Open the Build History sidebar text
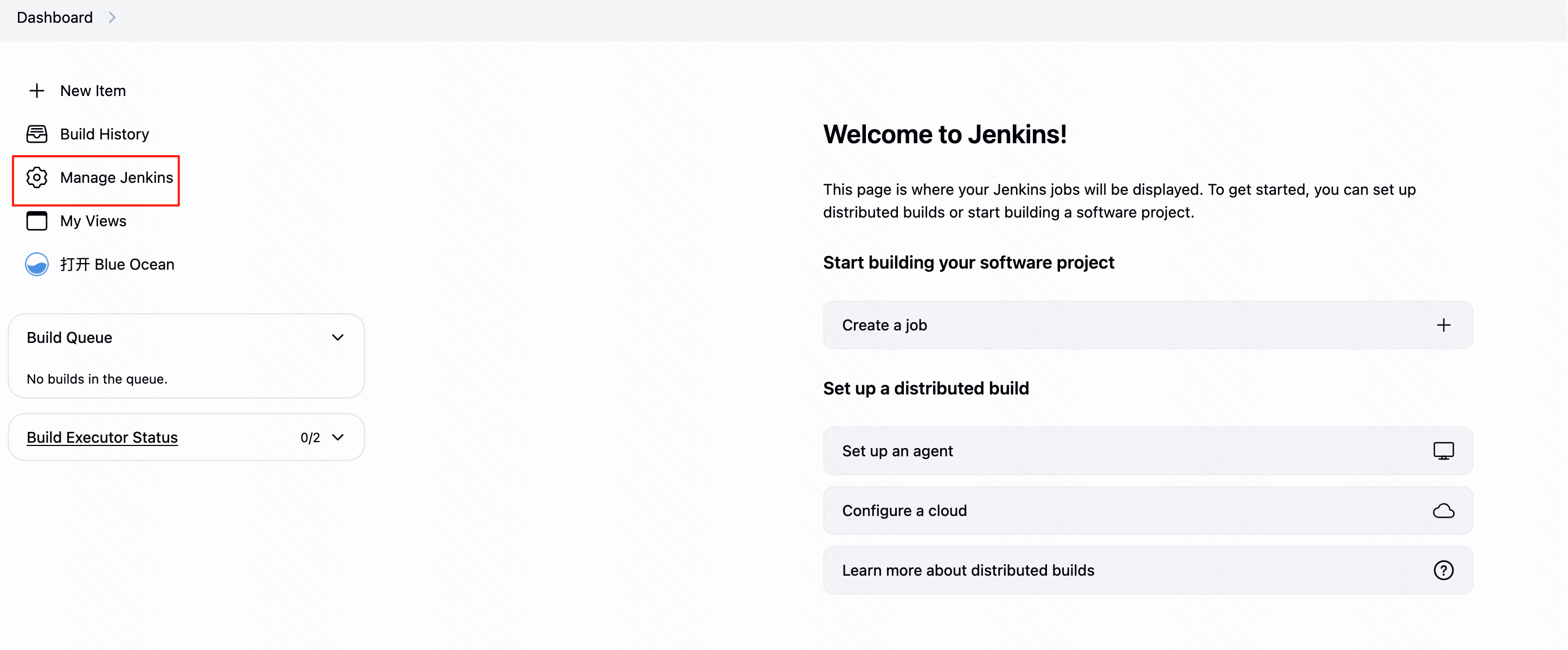Viewport: 1568px width, 650px height. pyautogui.click(x=104, y=134)
